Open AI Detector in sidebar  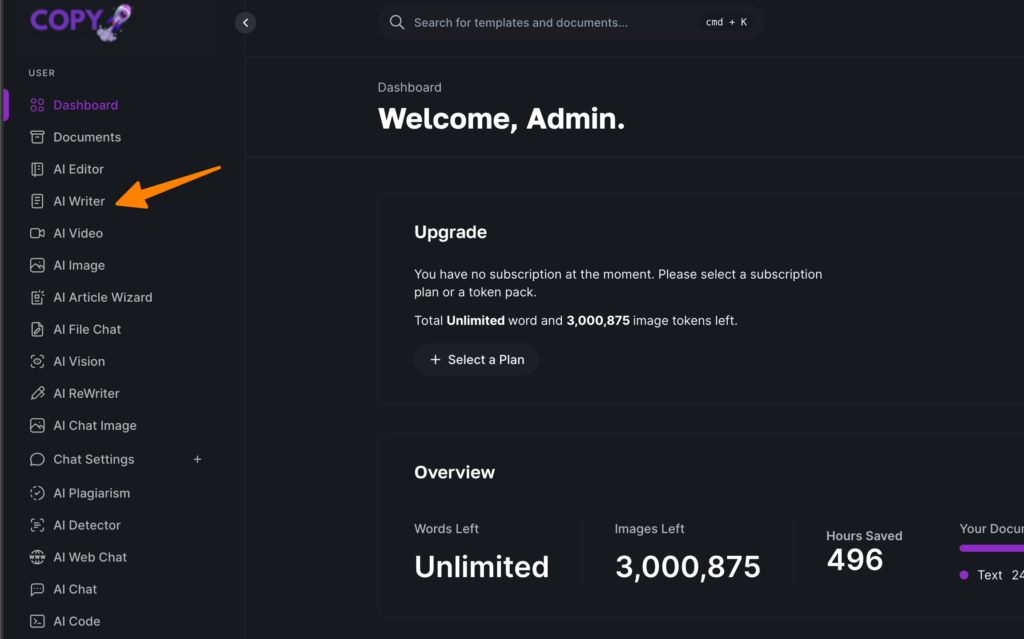86,525
